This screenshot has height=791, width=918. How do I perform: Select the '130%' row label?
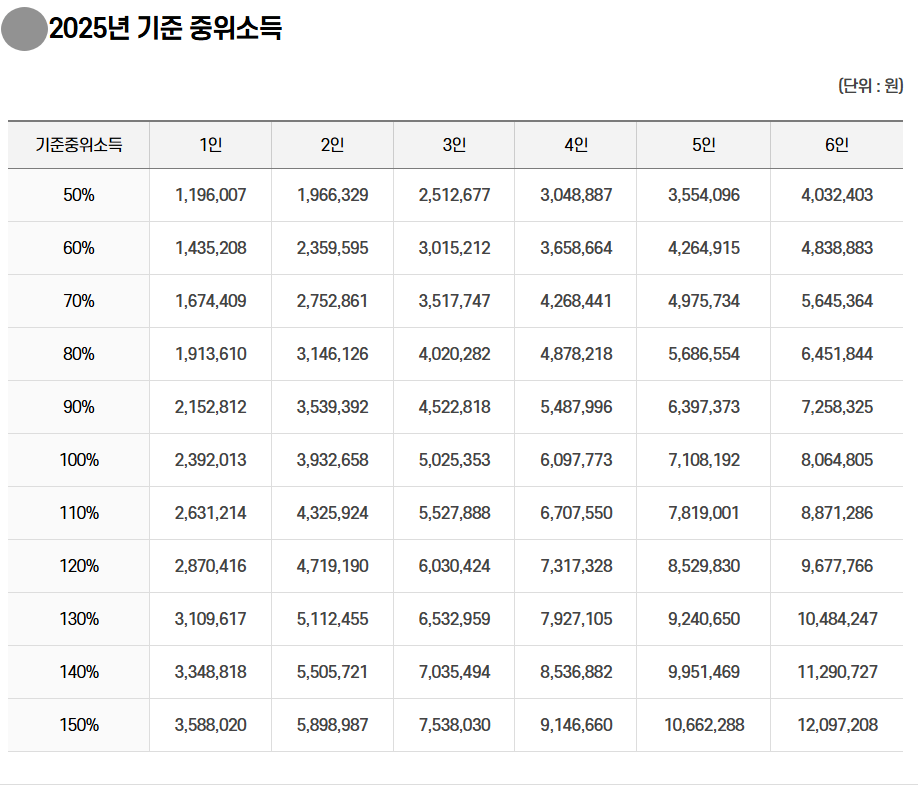pos(79,619)
